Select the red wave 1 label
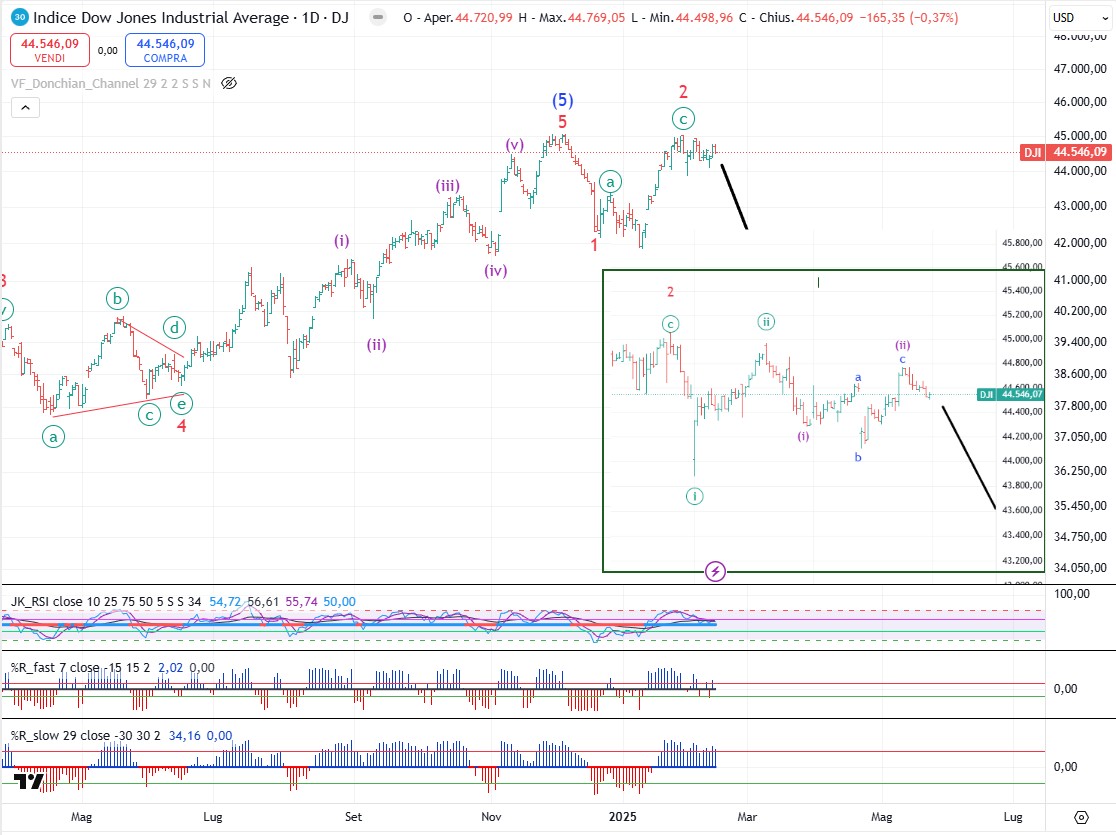Image resolution: width=1116 pixels, height=835 pixels. (594, 245)
